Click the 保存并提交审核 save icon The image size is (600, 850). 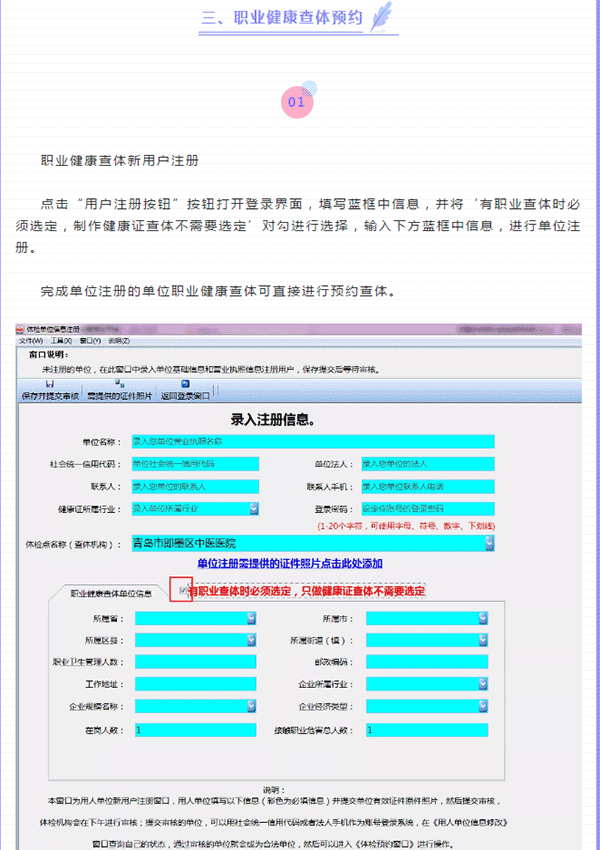50,384
